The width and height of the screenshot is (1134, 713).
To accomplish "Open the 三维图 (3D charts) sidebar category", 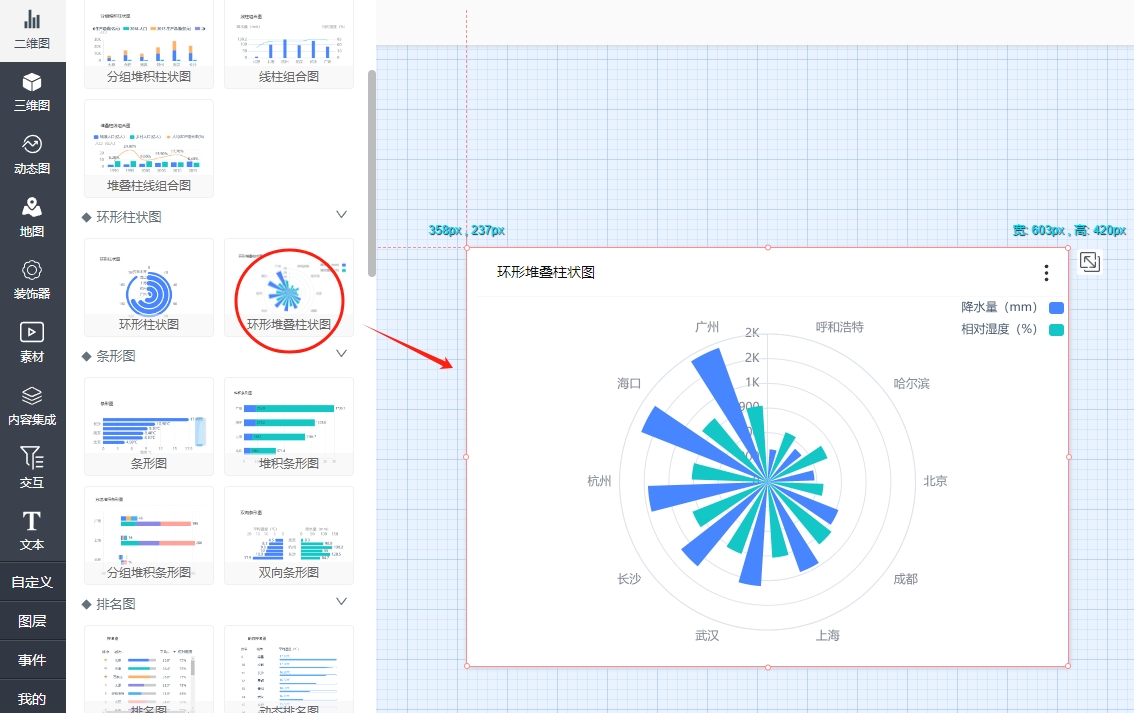I will [32, 91].
